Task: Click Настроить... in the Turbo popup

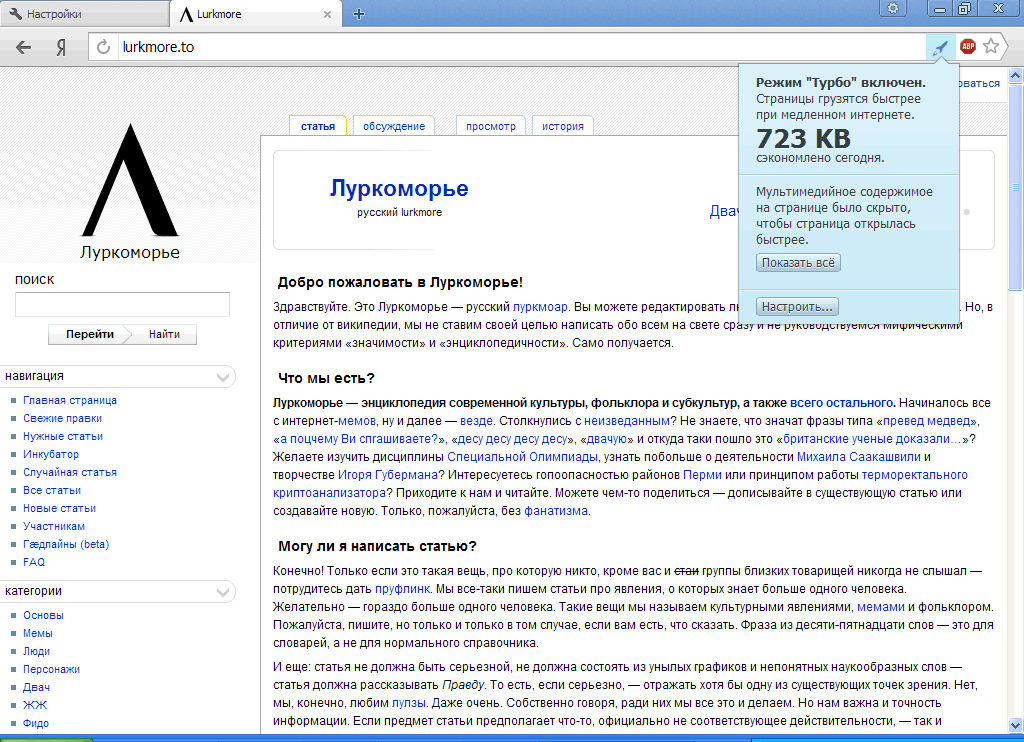Action: click(x=797, y=306)
